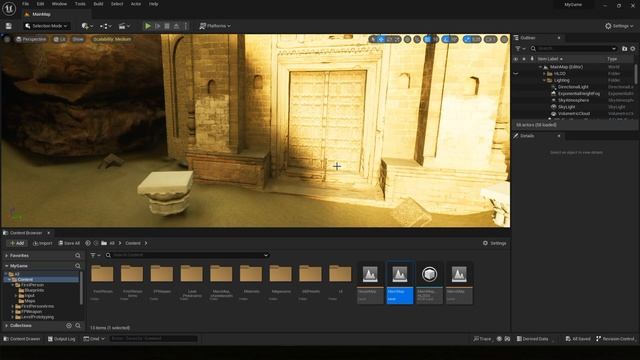Select VolumetricCloud in the Outliner
Viewport: 640px width, 360px height.
click(x=573, y=113)
